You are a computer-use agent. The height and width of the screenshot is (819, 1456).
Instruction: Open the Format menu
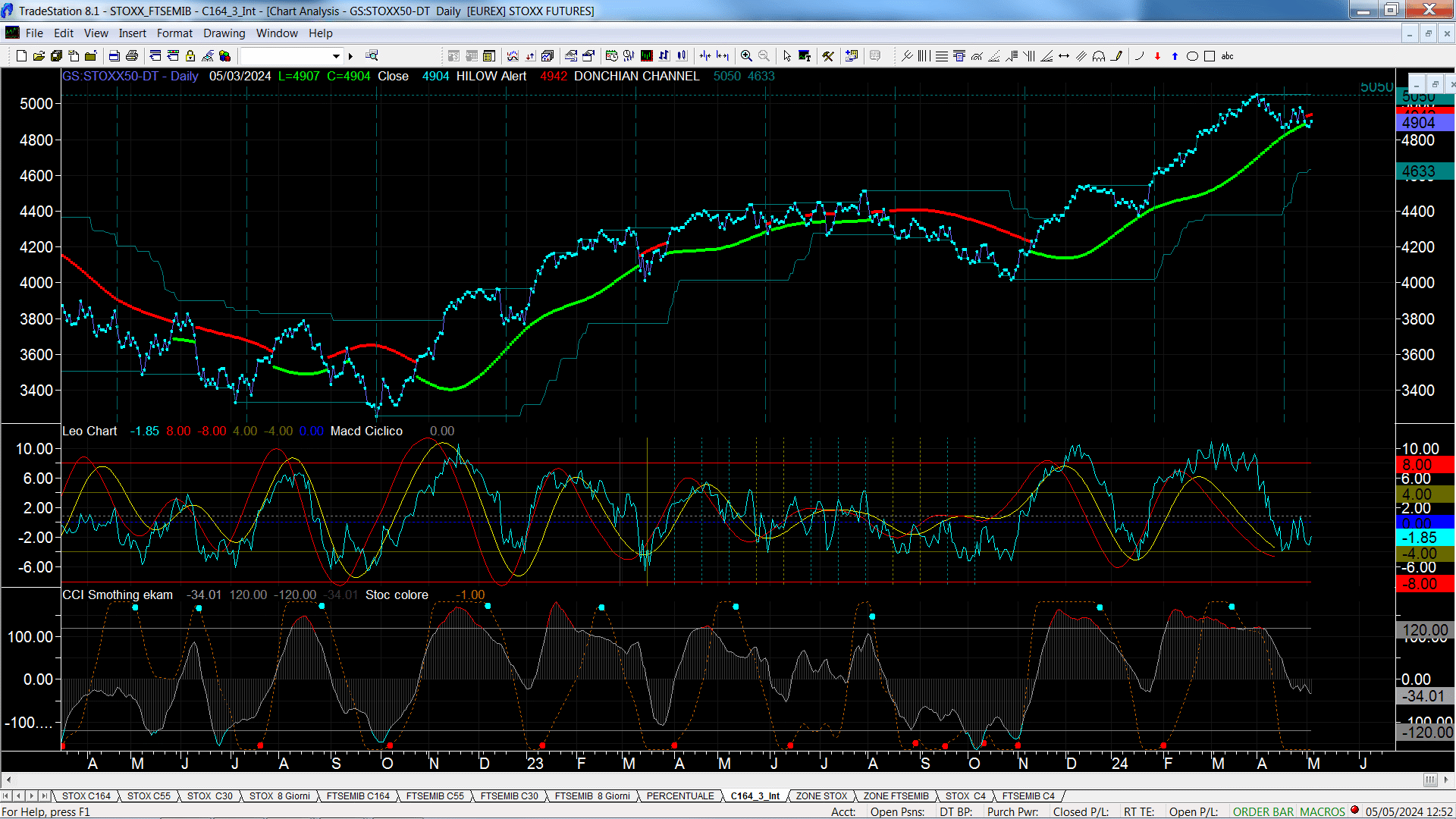pos(174,33)
